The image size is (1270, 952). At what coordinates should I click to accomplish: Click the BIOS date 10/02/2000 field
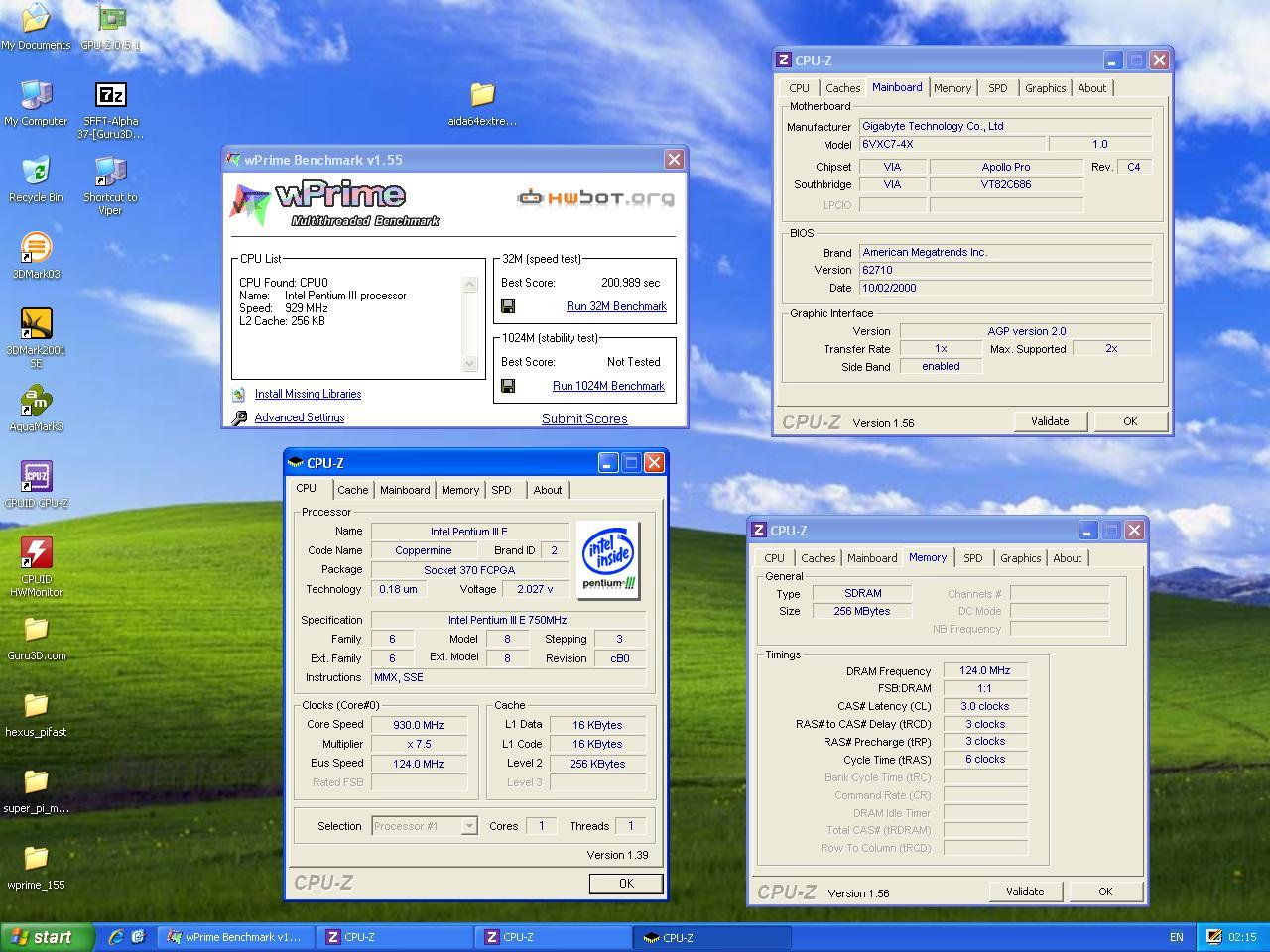tap(1005, 288)
